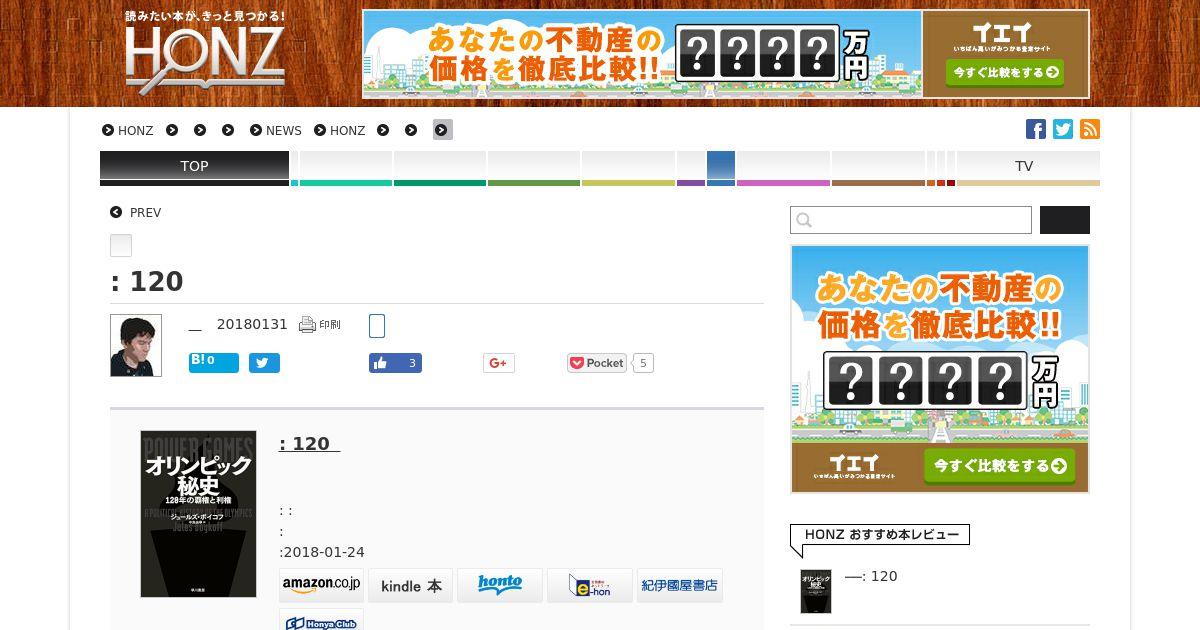This screenshot has width=1200, height=630.
Task: Share the article via the Twitter bird button
Action: coord(264,363)
